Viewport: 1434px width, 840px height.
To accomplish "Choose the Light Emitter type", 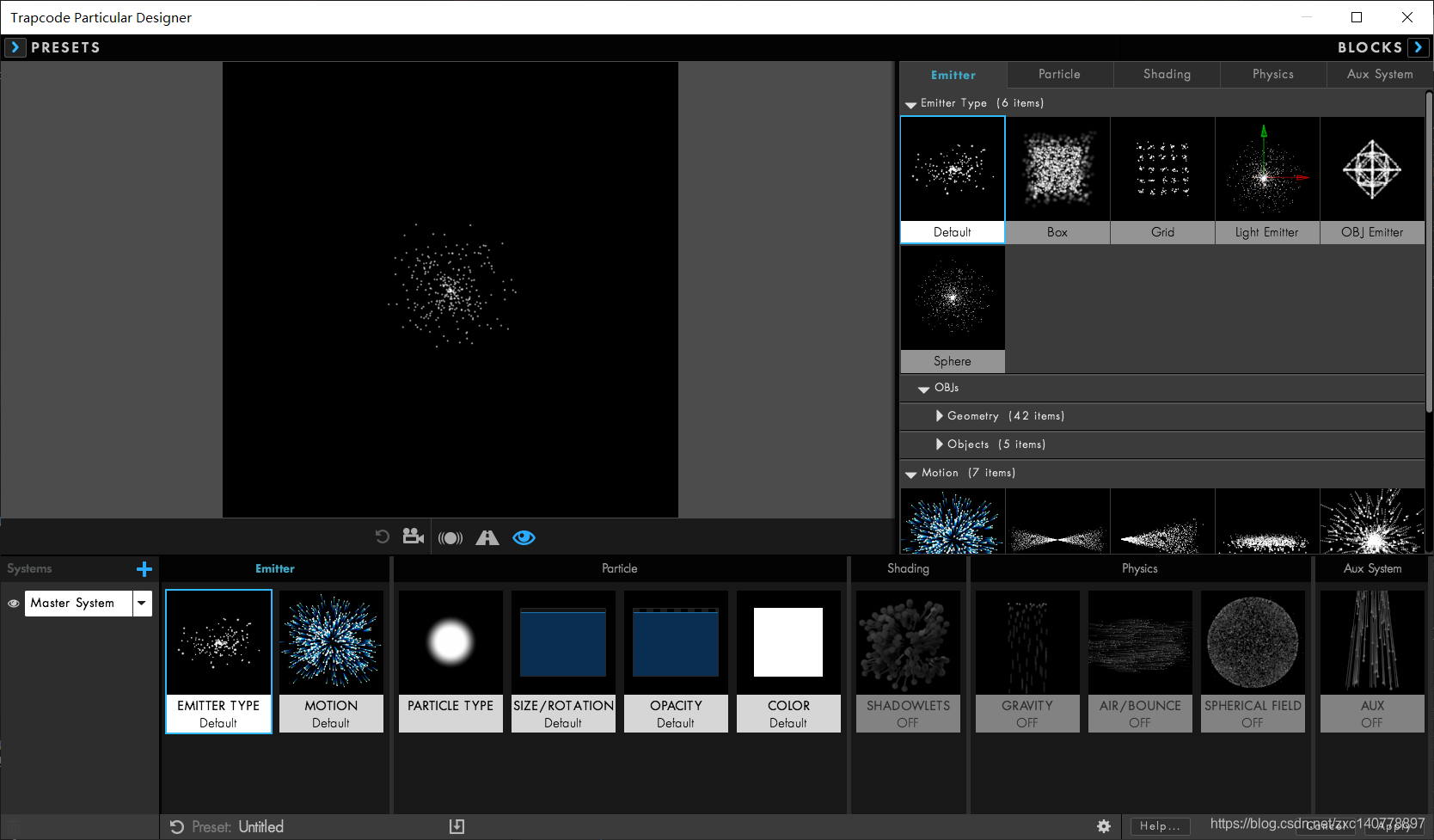I will coord(1267,180).
